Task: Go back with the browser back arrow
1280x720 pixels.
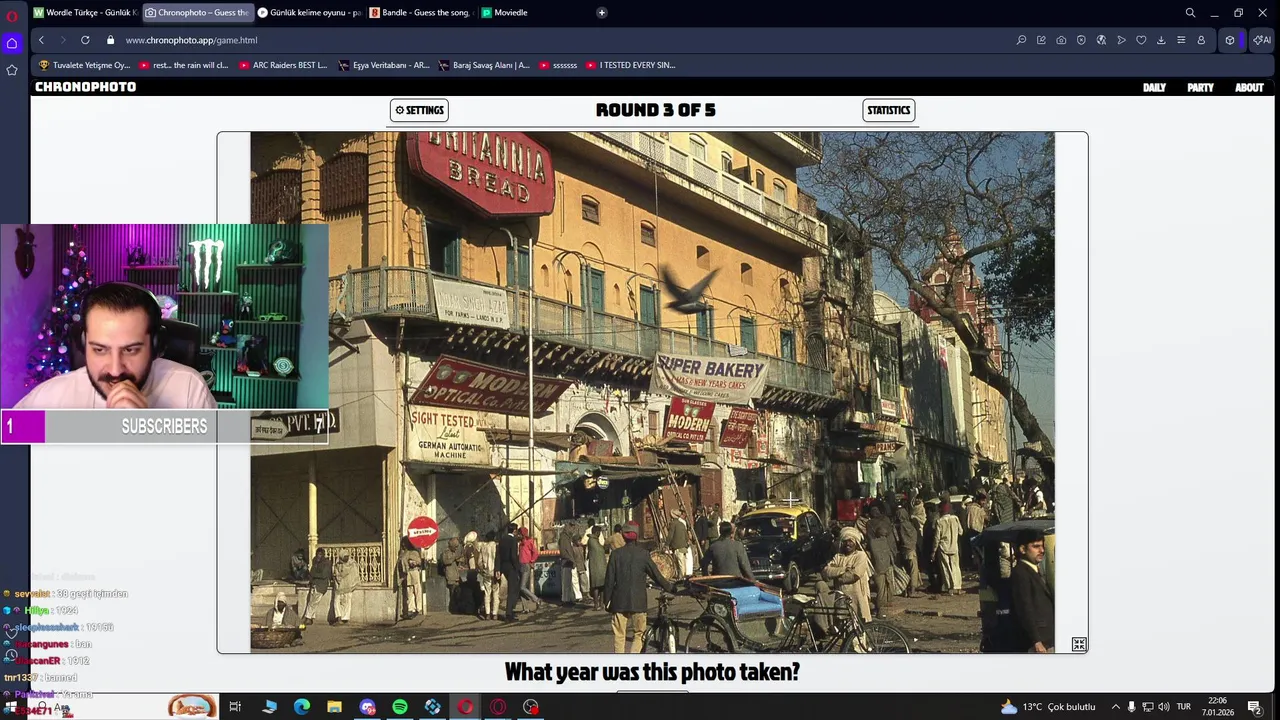Action: (41, 40)
